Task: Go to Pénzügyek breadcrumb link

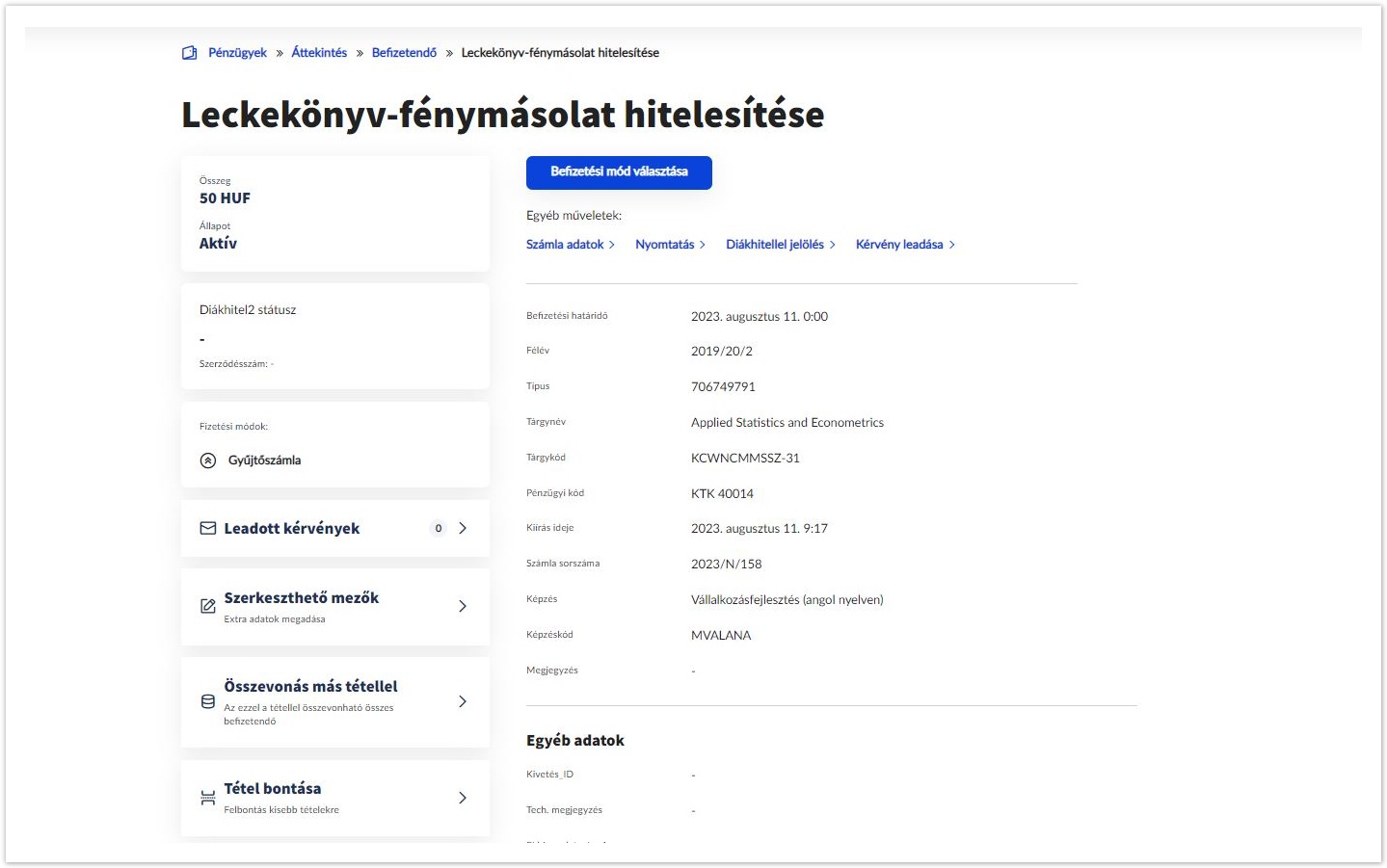Action: click(x=237, y=53)
